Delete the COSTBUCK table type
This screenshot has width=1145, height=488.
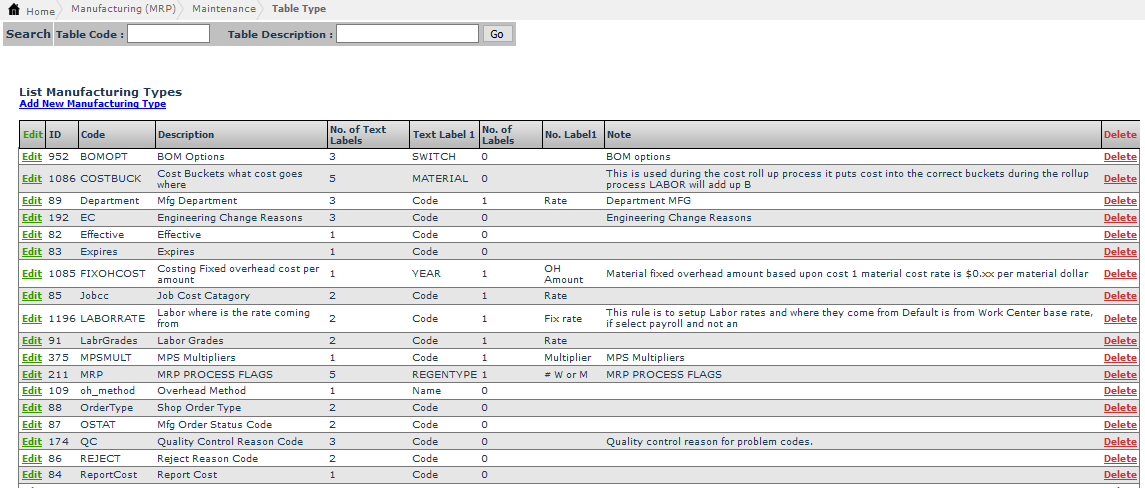click(1120, 179)
